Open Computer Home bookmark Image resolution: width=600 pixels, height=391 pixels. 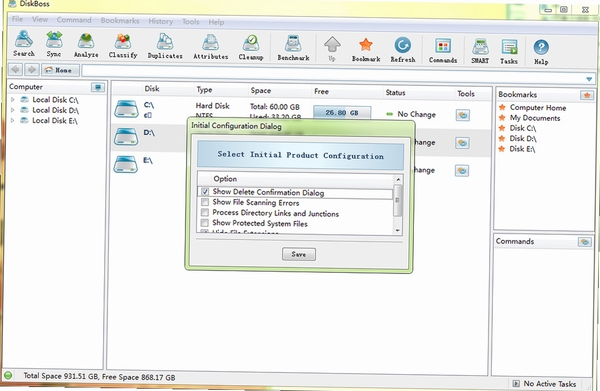point(538,108)
